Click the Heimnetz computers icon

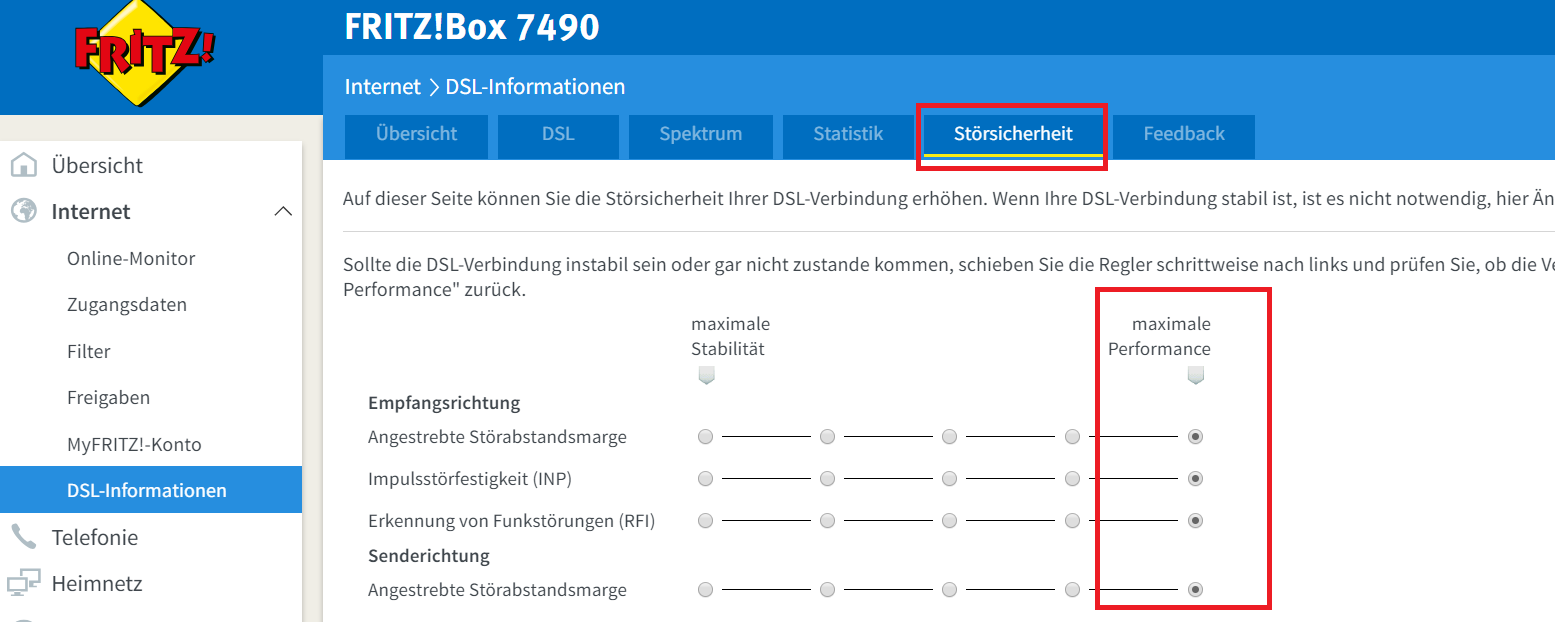(23, 583)
